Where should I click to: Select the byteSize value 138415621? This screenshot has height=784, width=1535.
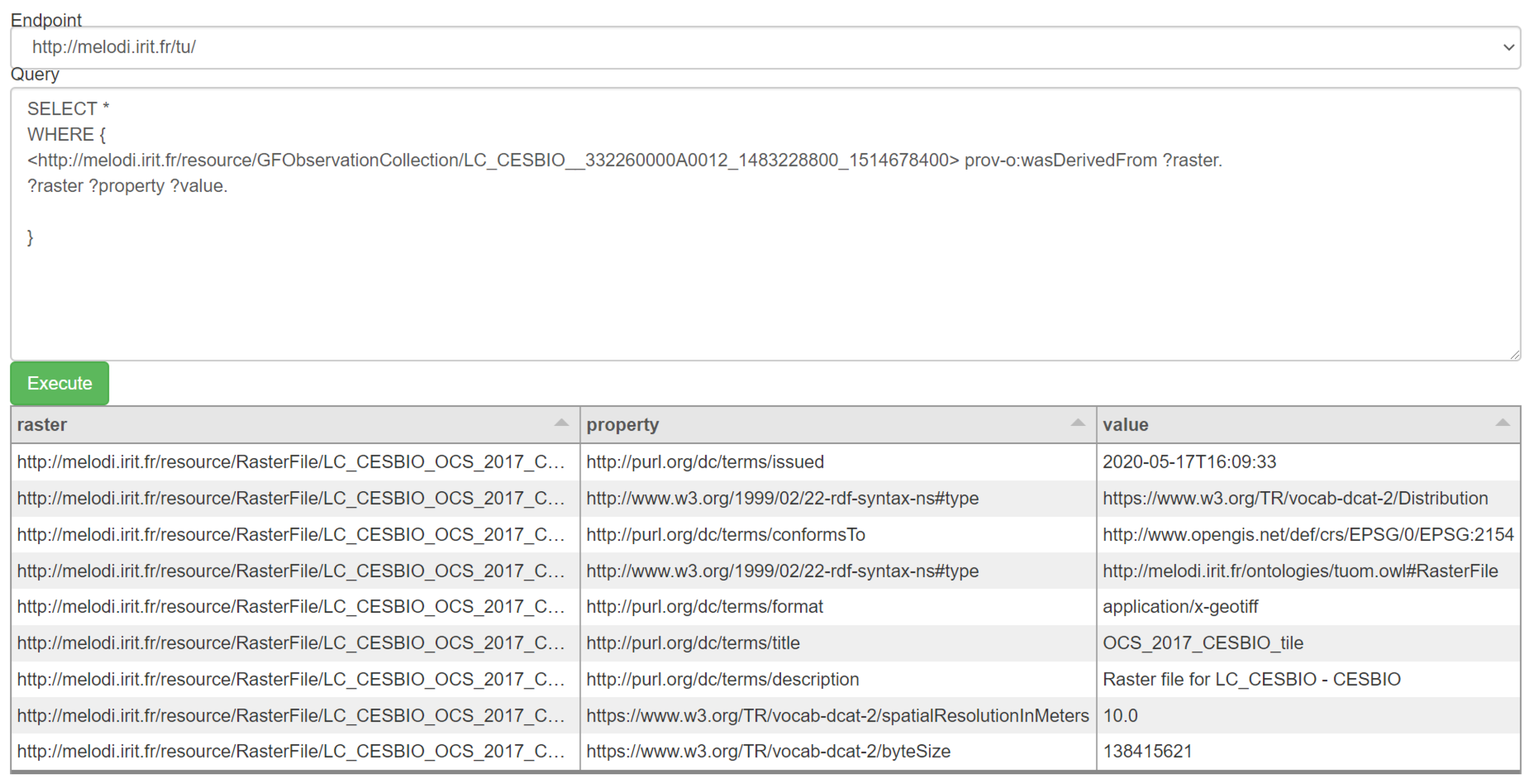coord(1147,751)
